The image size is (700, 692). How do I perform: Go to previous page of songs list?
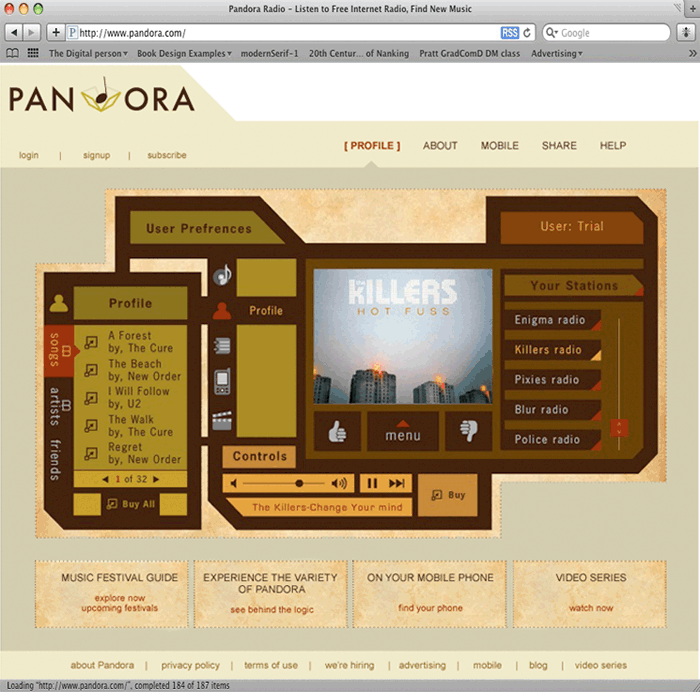click(105, 479)
